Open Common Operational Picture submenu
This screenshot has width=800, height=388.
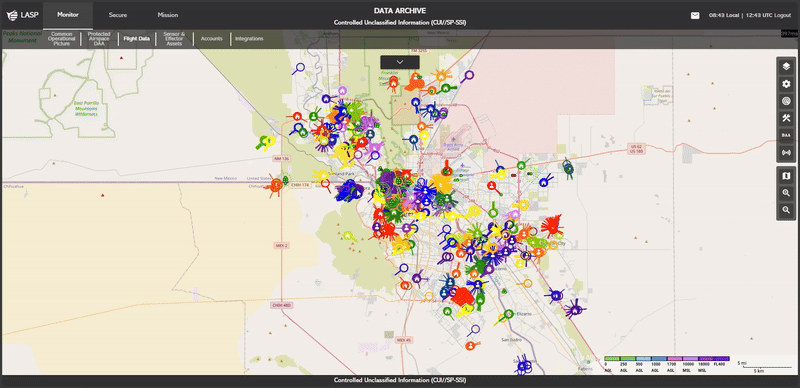pyautogui.click(x=62, y=39)
